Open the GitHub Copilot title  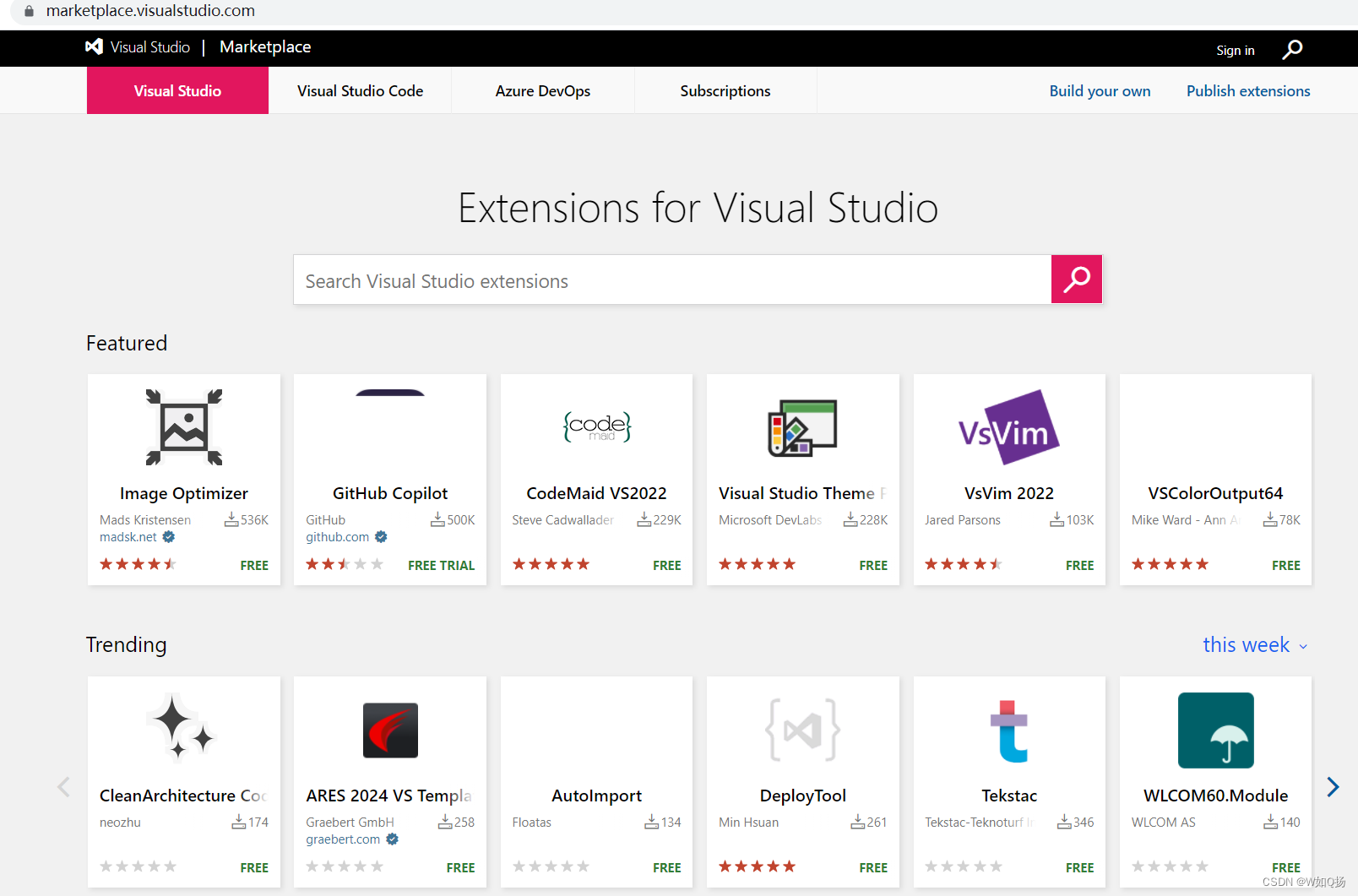[390, 493]
